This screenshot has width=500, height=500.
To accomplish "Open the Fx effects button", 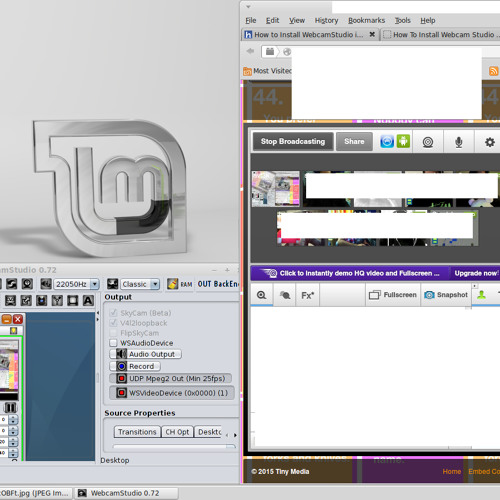I will click(307, 295).
